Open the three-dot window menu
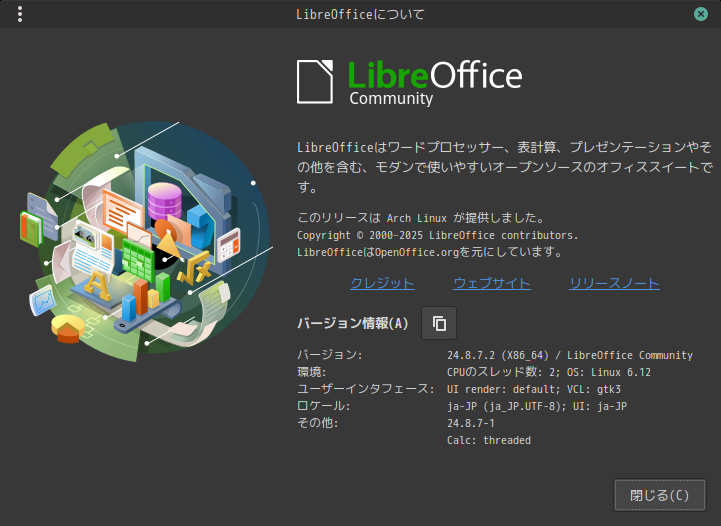Image resolution: width=721 pixels, height=526 pixels. [x=20, y=14]
